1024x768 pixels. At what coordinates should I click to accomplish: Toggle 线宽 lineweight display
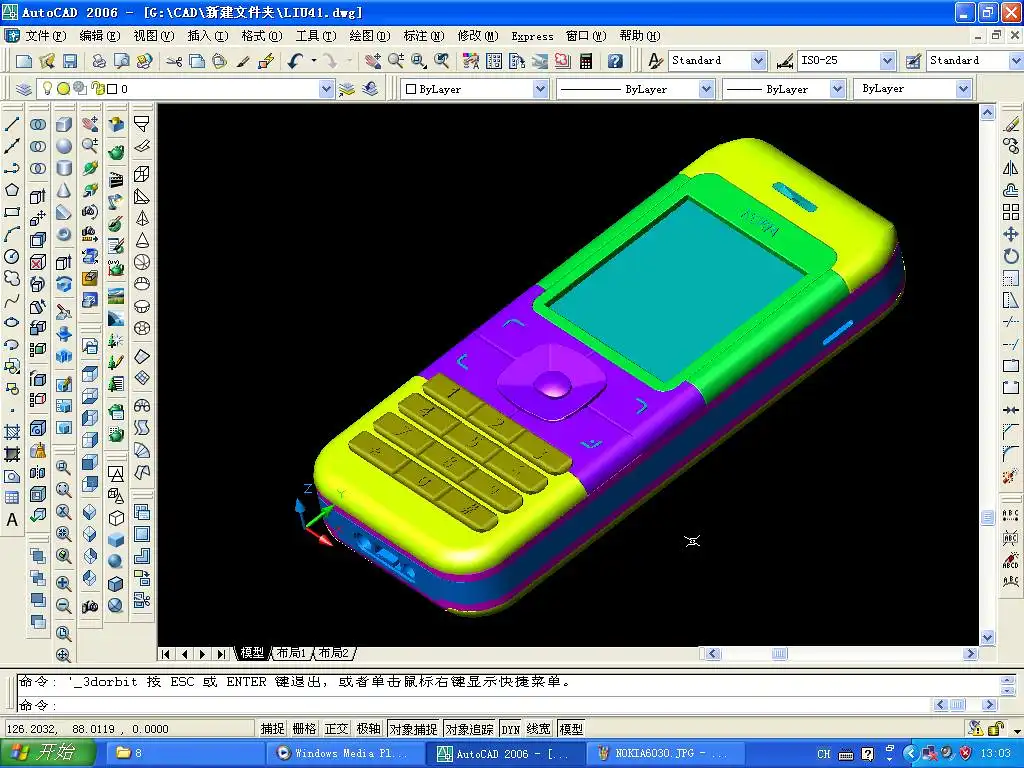(x=539, y=728)
